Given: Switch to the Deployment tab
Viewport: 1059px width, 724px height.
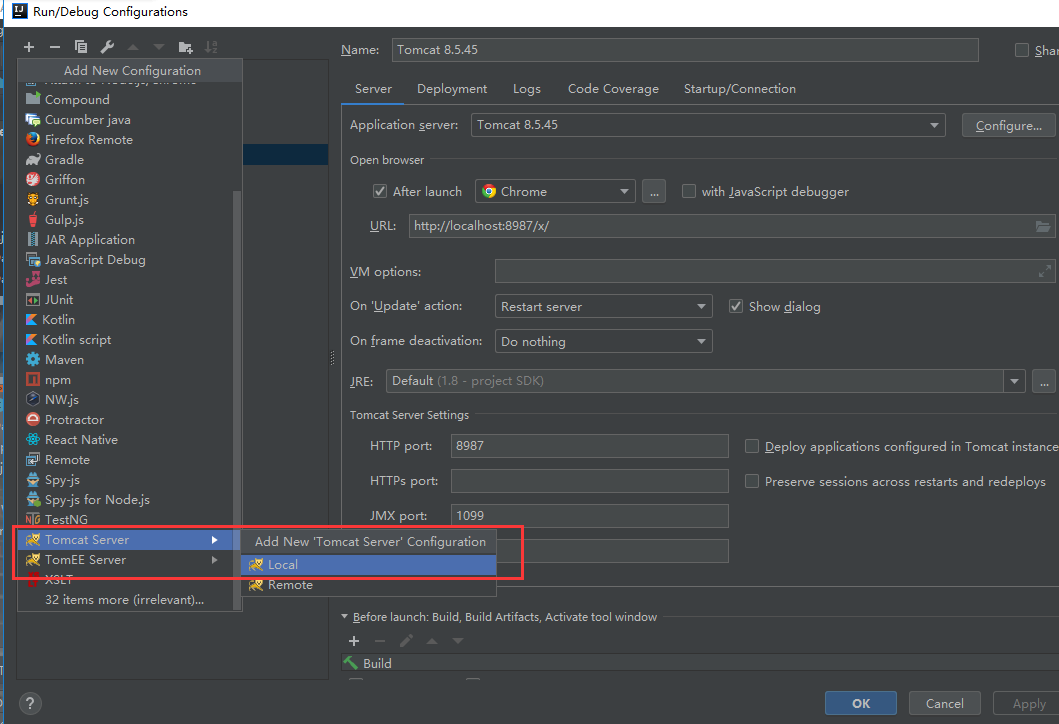Looking at the screenshot, I should click(452, 89).
